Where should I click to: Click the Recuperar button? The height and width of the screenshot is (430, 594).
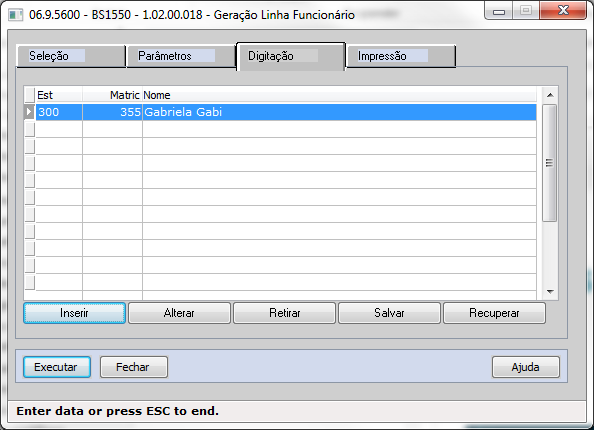494,313
